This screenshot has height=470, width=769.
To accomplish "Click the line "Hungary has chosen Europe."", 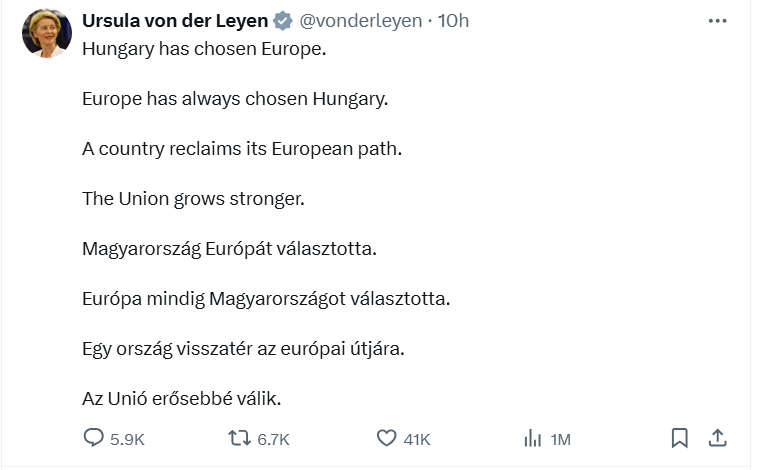I will [204, 47].
